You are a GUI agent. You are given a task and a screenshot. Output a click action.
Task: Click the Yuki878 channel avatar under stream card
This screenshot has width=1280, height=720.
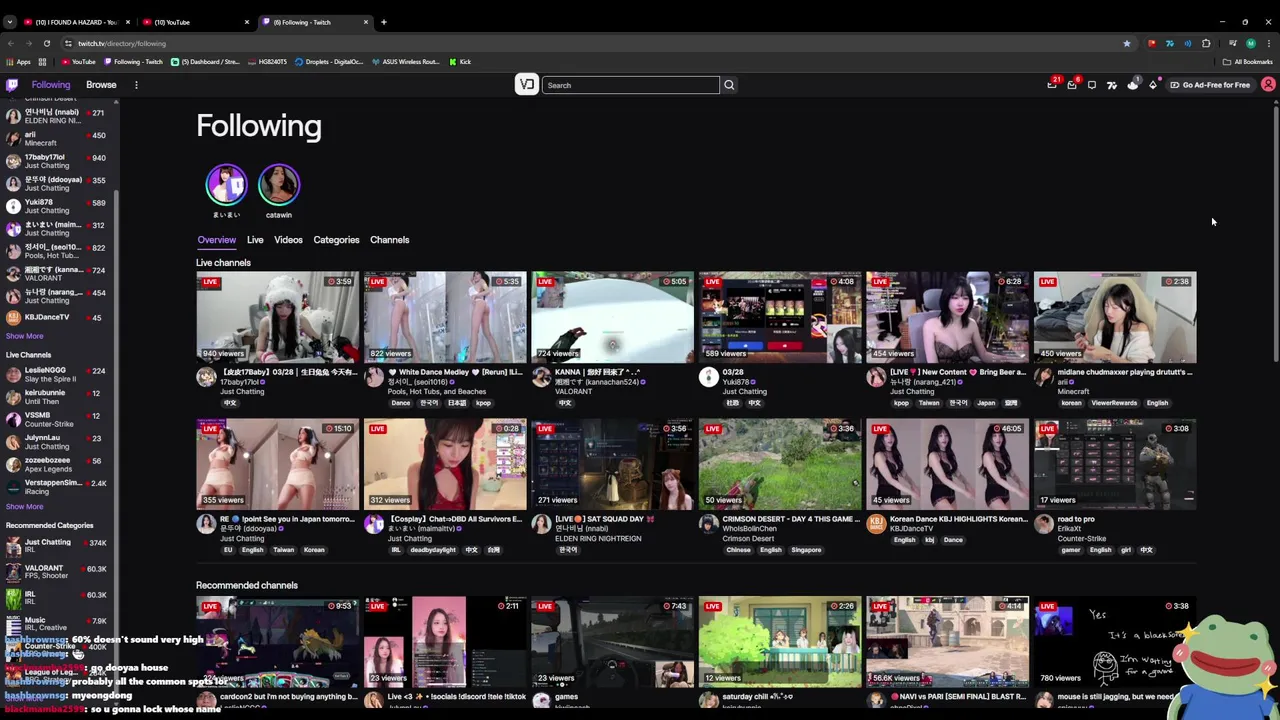[708, 376]
